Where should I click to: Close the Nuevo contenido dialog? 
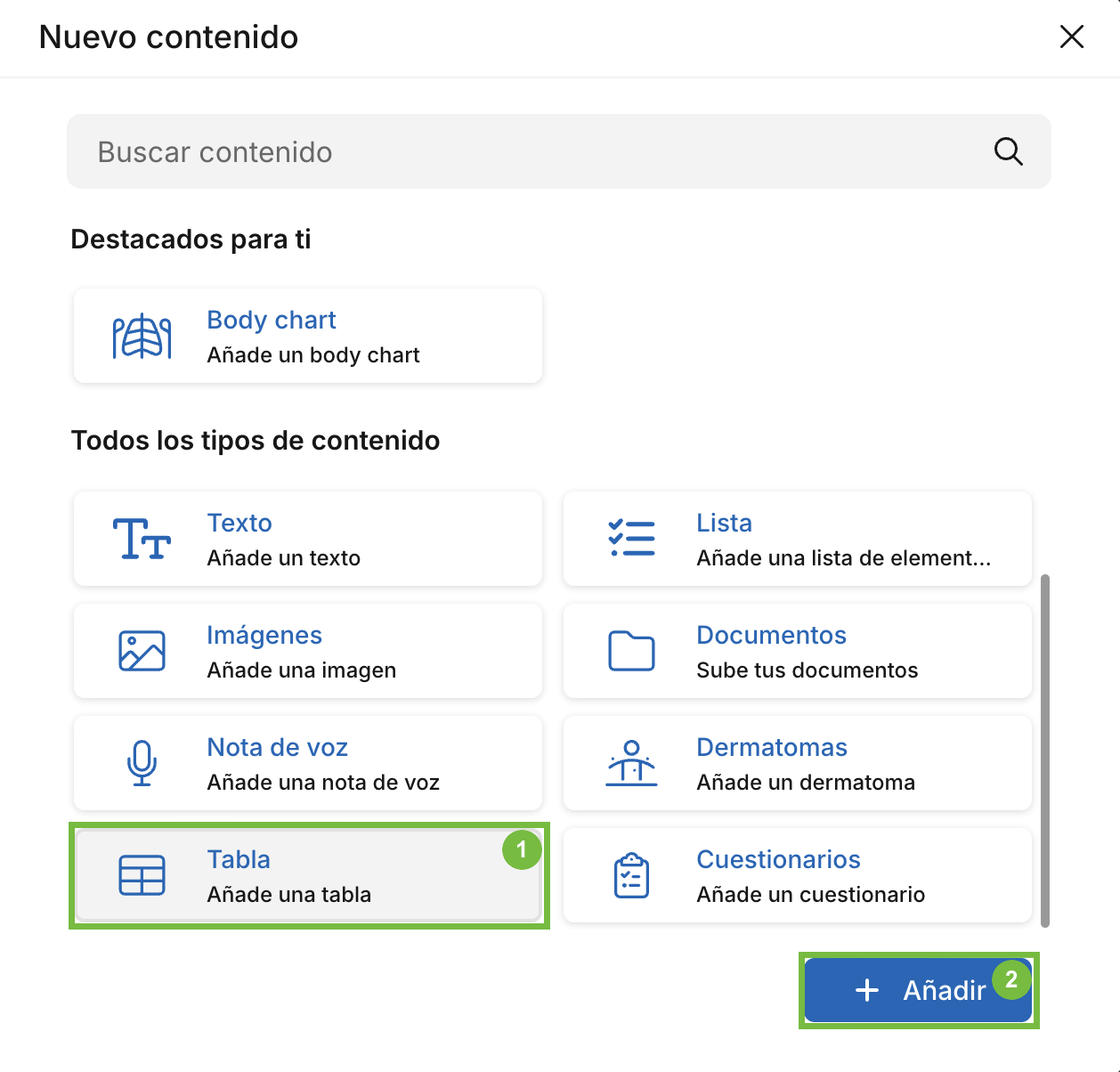click(1072, 37)
